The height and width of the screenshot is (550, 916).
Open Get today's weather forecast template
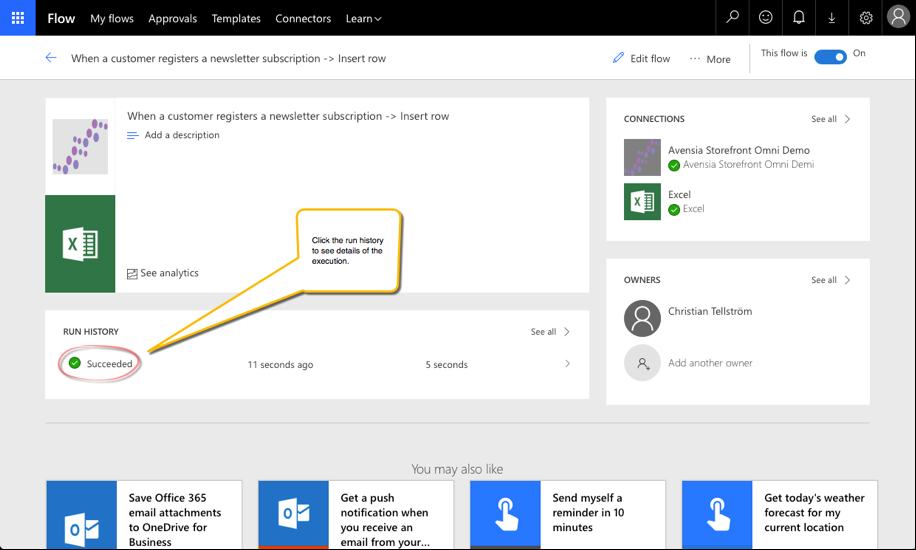pos(780,515)
